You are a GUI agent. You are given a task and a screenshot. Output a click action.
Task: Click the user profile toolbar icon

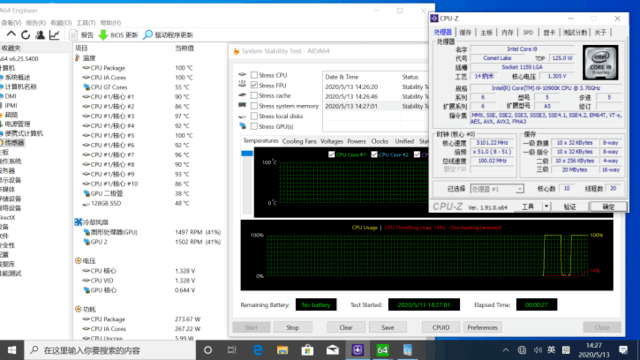[x=40, y=35]
